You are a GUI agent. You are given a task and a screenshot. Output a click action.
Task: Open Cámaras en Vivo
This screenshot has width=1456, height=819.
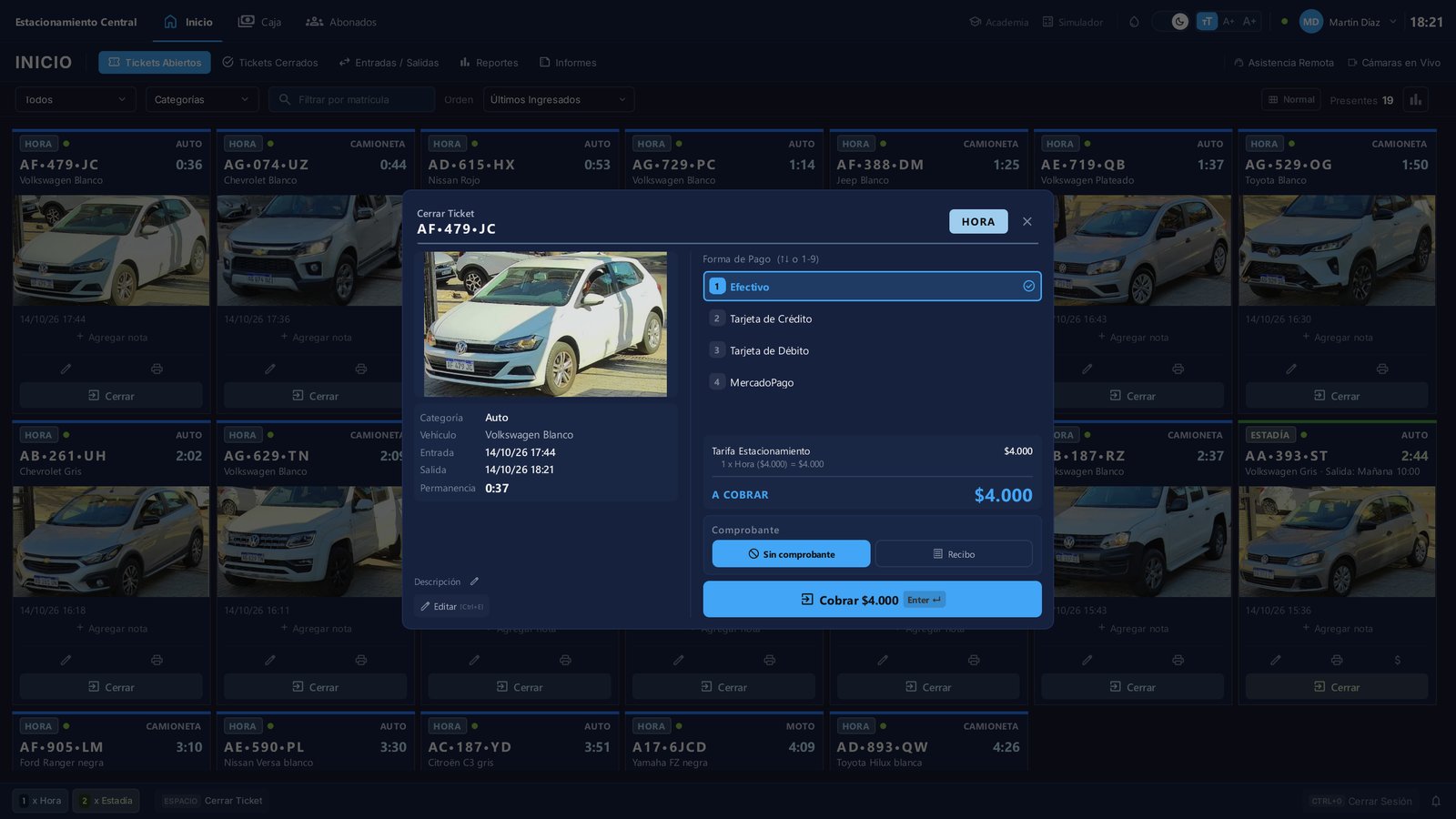pyautogui.click(x=1394, y=63)
